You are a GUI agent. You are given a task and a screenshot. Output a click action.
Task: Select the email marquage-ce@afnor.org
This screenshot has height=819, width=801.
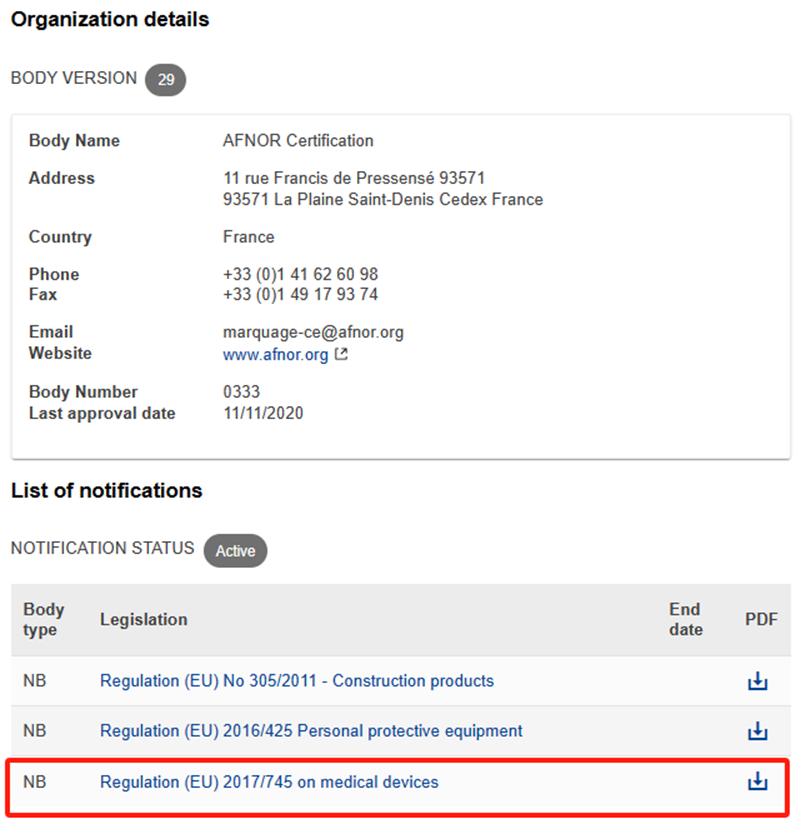[x=313, y=333]
